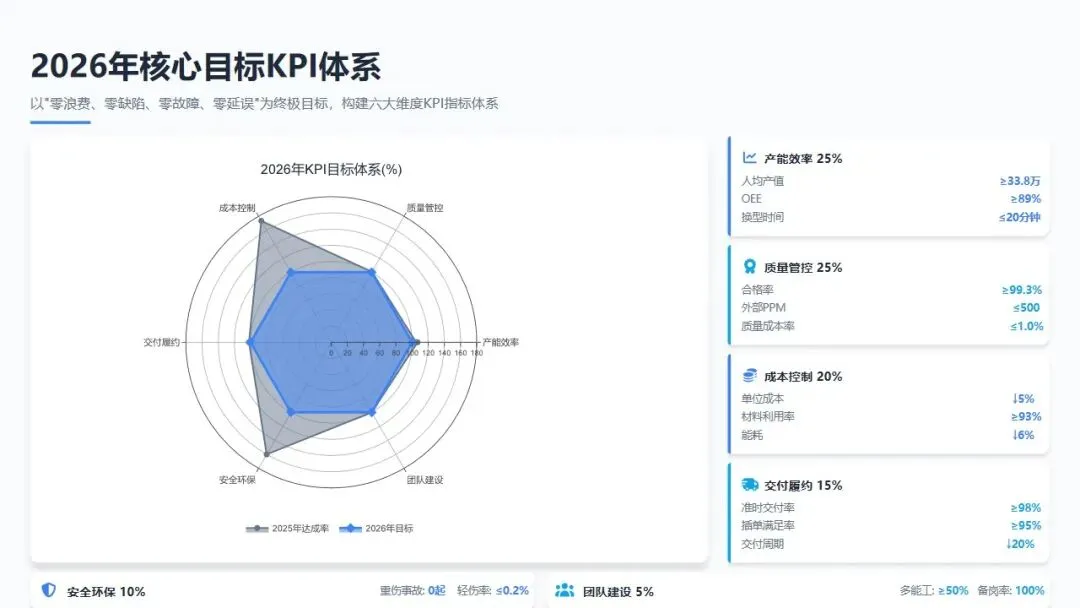Click the 换型时间 value ≤20分钟
The image size is (1080, 608).
tap(1019, 217)
